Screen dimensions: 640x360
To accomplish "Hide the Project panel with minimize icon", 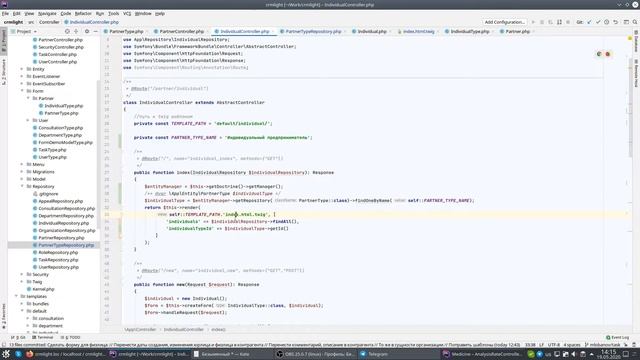I will 96,31.
